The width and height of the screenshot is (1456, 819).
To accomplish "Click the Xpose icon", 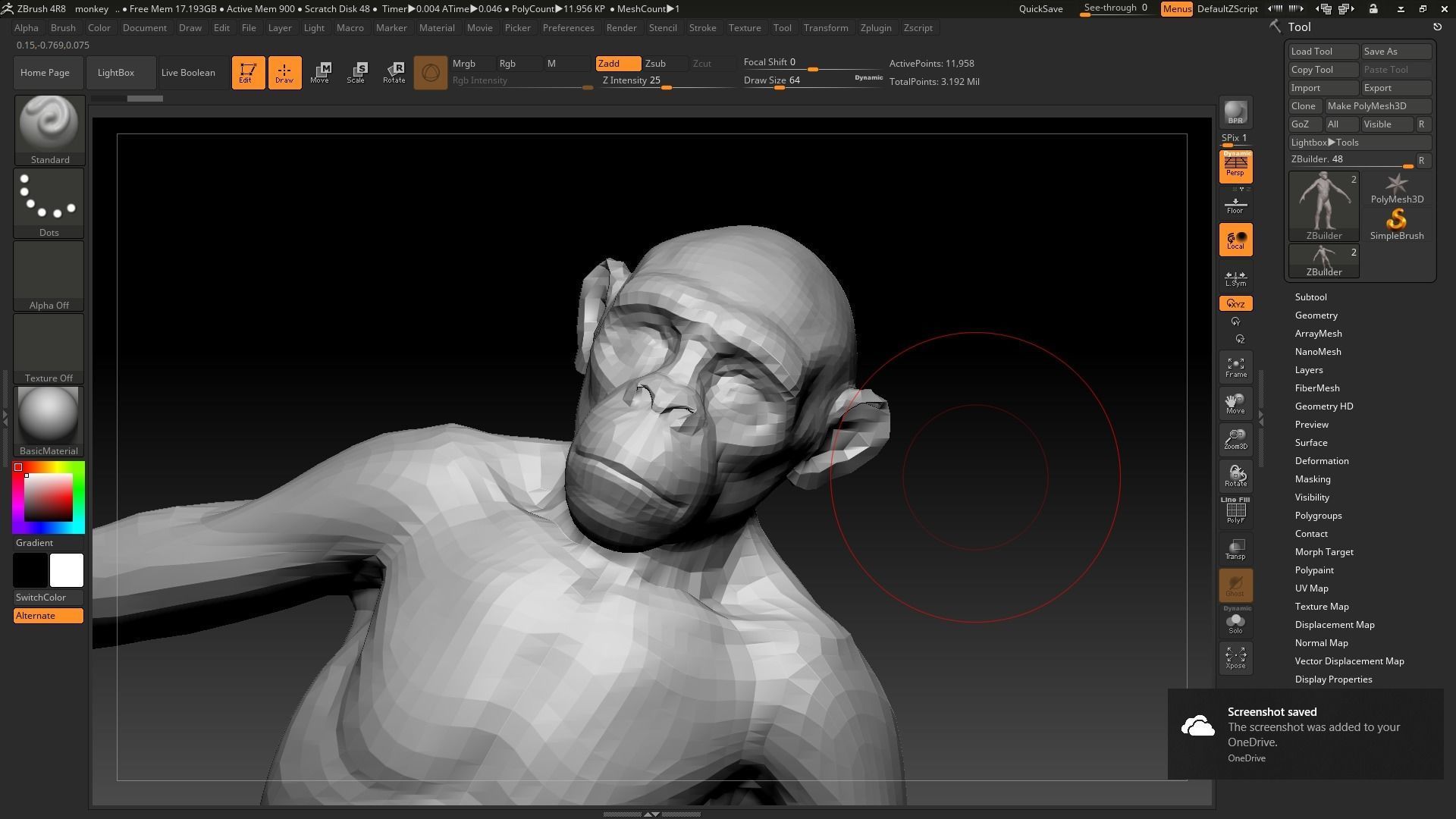I will point(1235,657).
